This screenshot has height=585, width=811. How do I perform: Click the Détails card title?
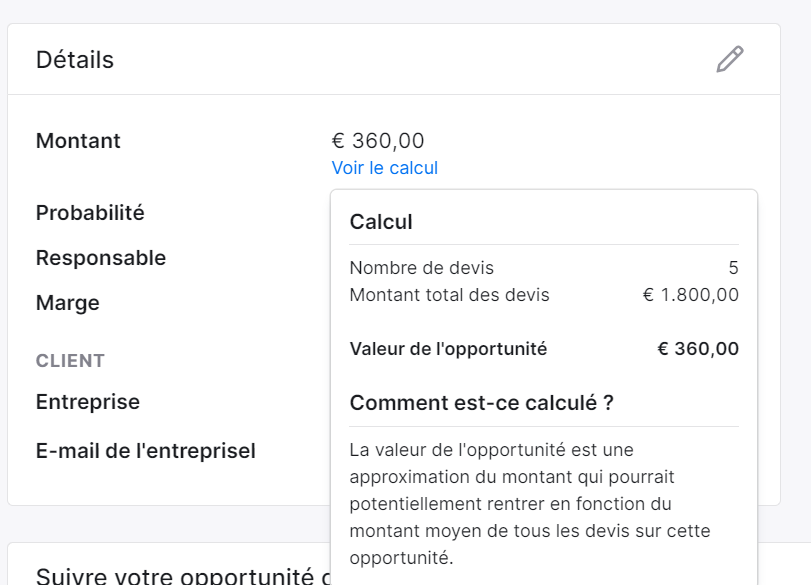pyautogui.click(x=74, y=59)
